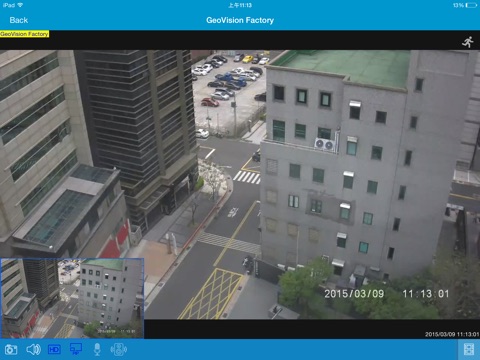Click the 11:13:01 time overlay in video
This screenshot has height=360, width=480.
426,294
